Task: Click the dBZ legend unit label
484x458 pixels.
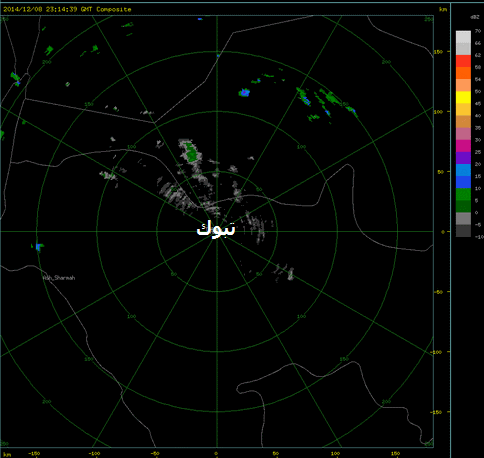Action: (475, 17)
